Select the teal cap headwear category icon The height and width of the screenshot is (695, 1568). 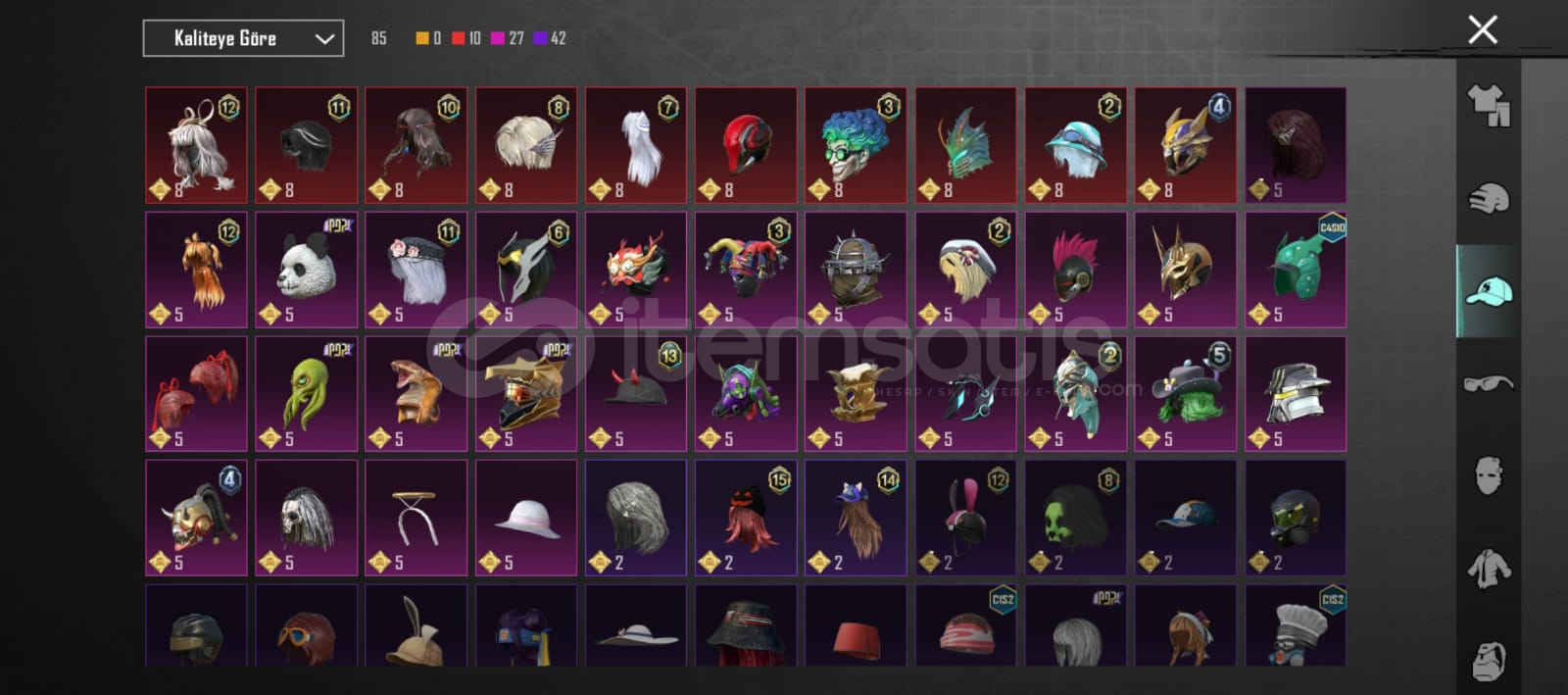tap(1489, 291)
